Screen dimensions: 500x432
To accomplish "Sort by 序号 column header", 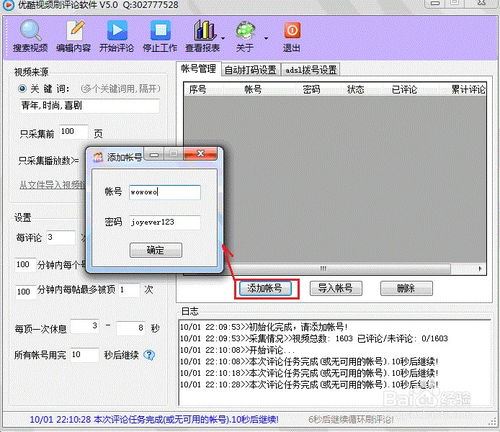I will [198, 89].
